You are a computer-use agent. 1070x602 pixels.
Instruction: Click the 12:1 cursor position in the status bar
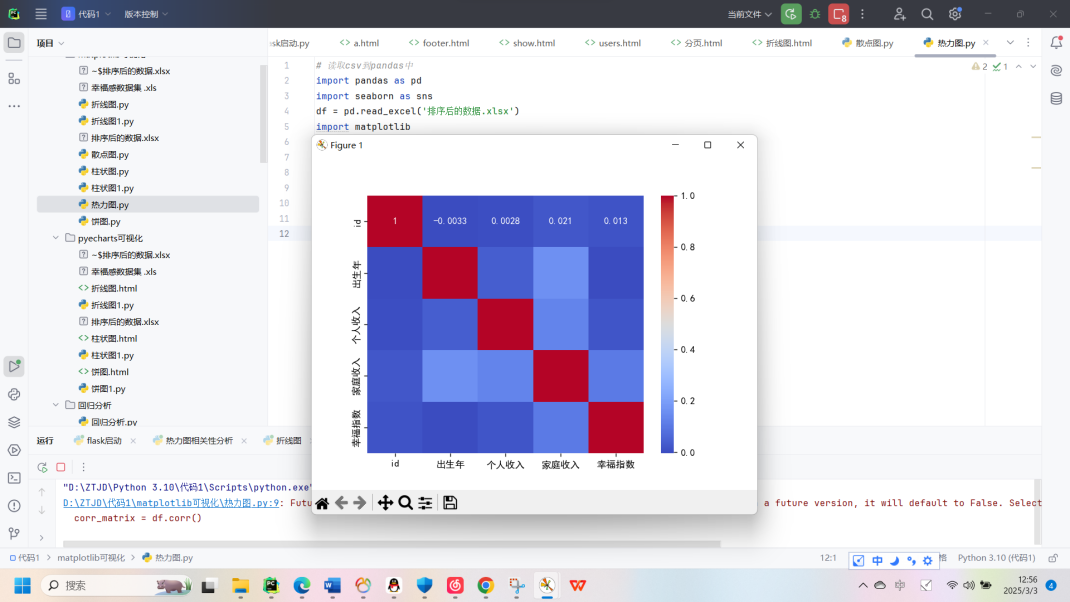pyautogui.click(x=828, y=558)
